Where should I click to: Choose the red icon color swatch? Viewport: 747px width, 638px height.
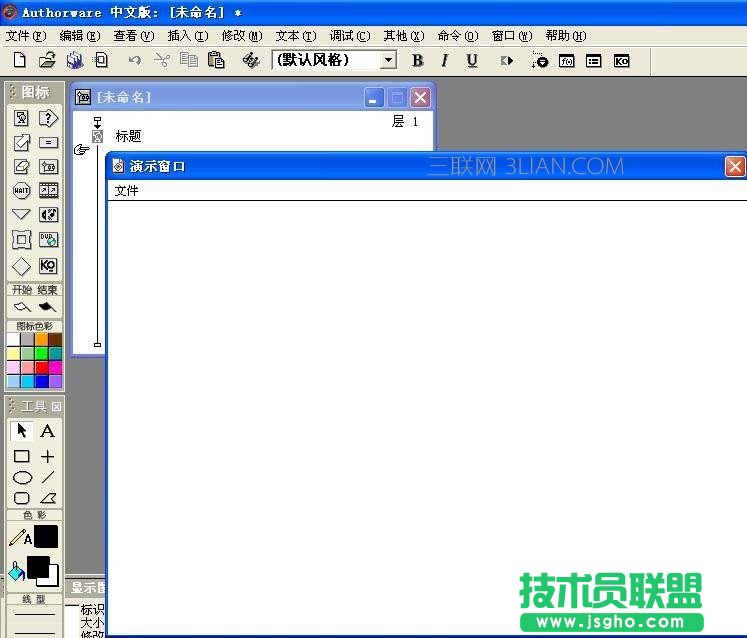41,367
